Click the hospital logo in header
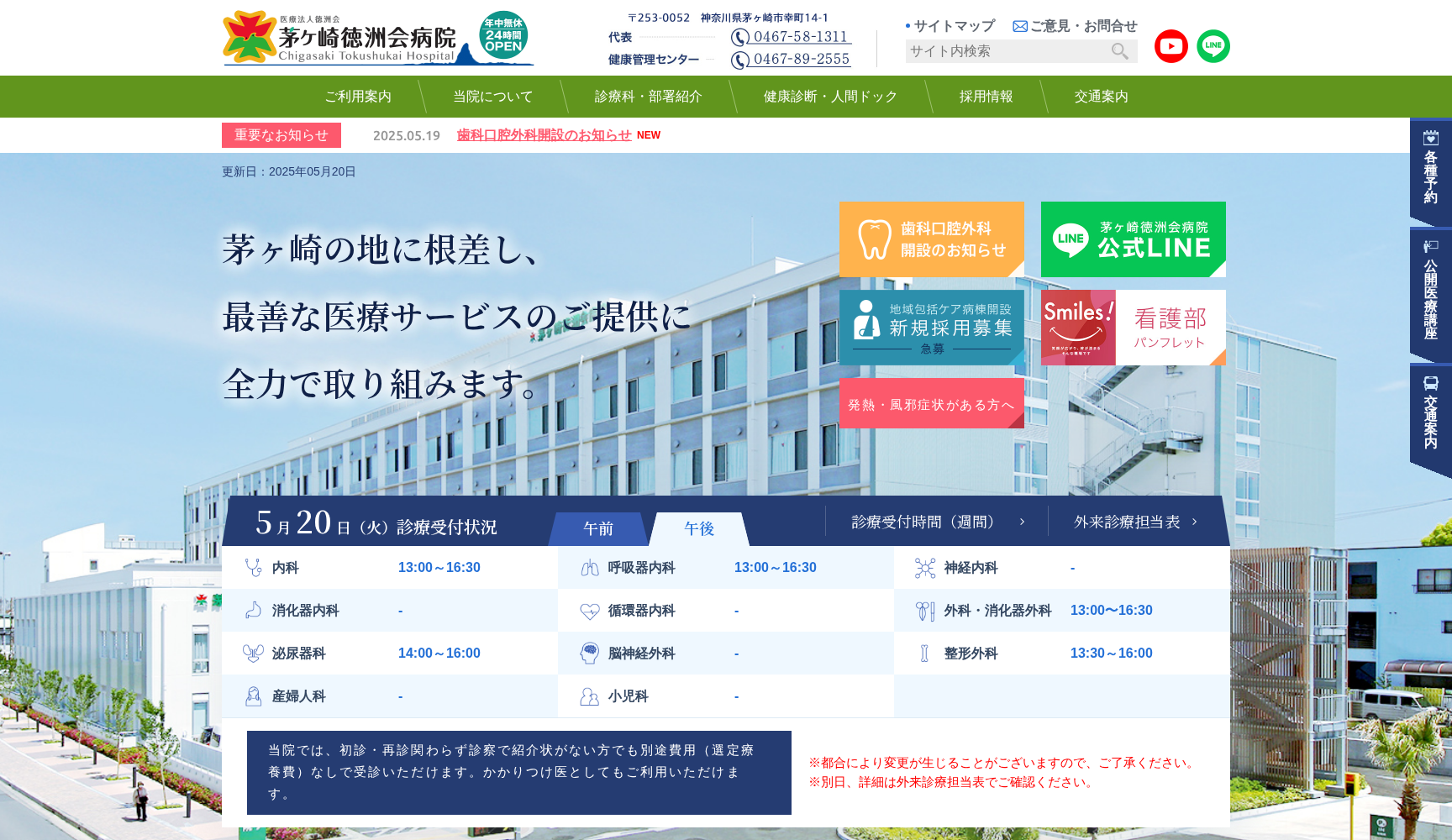Image resolution: width=1452 pixels, height=840 pixels. (376, 38)
